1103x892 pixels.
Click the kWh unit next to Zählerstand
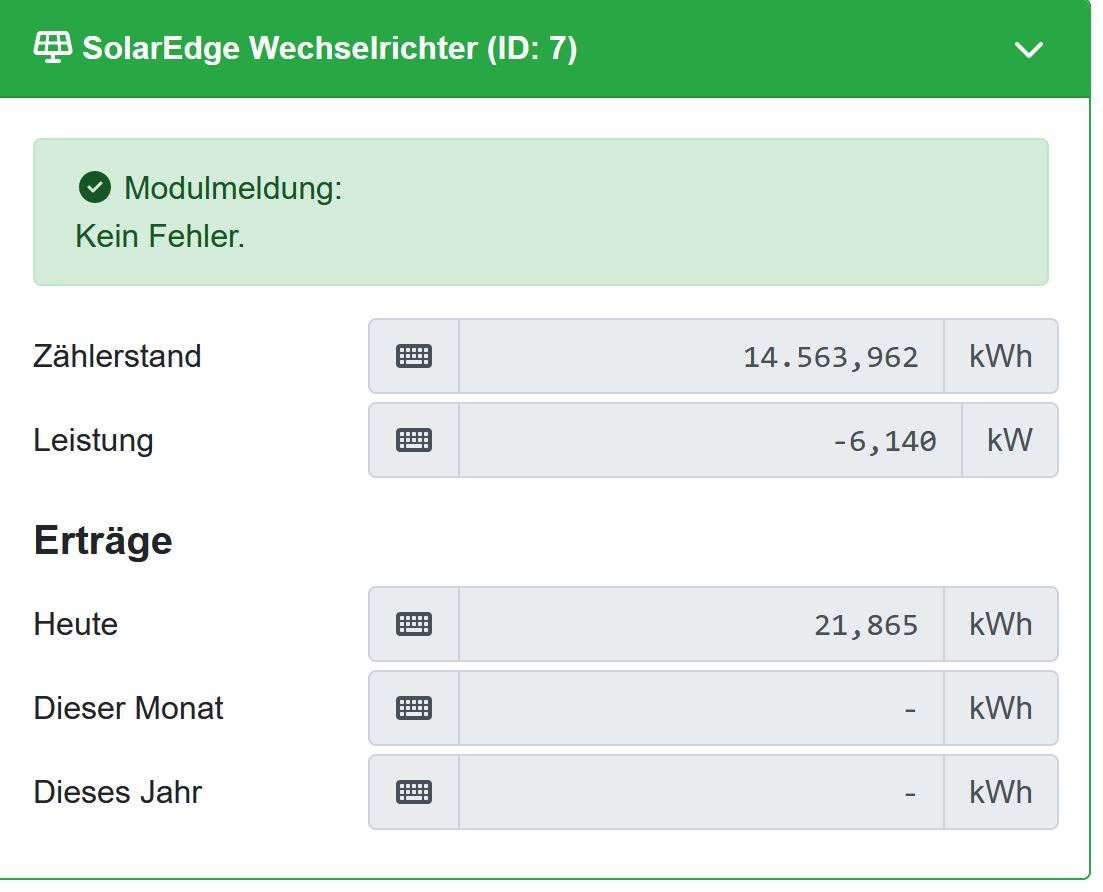pos(1000,356)
